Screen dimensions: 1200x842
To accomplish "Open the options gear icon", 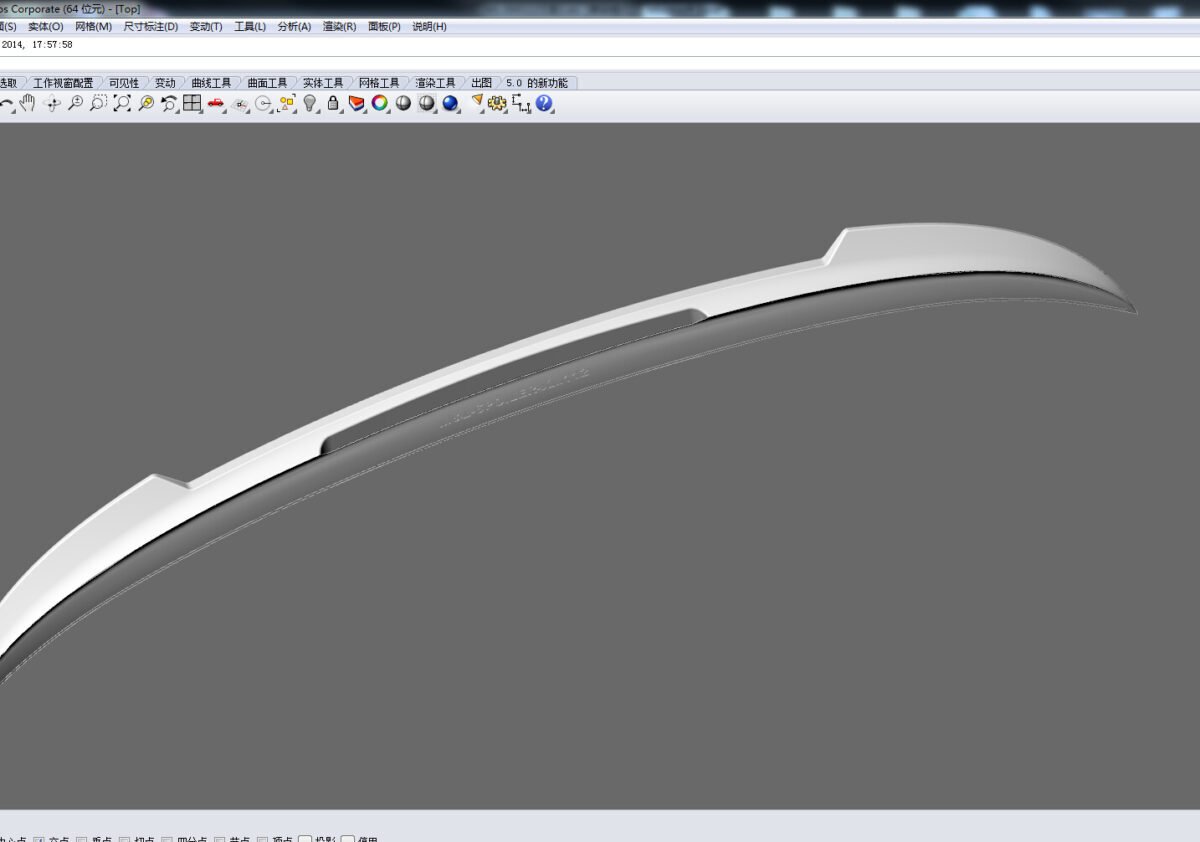I will click(497, 103).
